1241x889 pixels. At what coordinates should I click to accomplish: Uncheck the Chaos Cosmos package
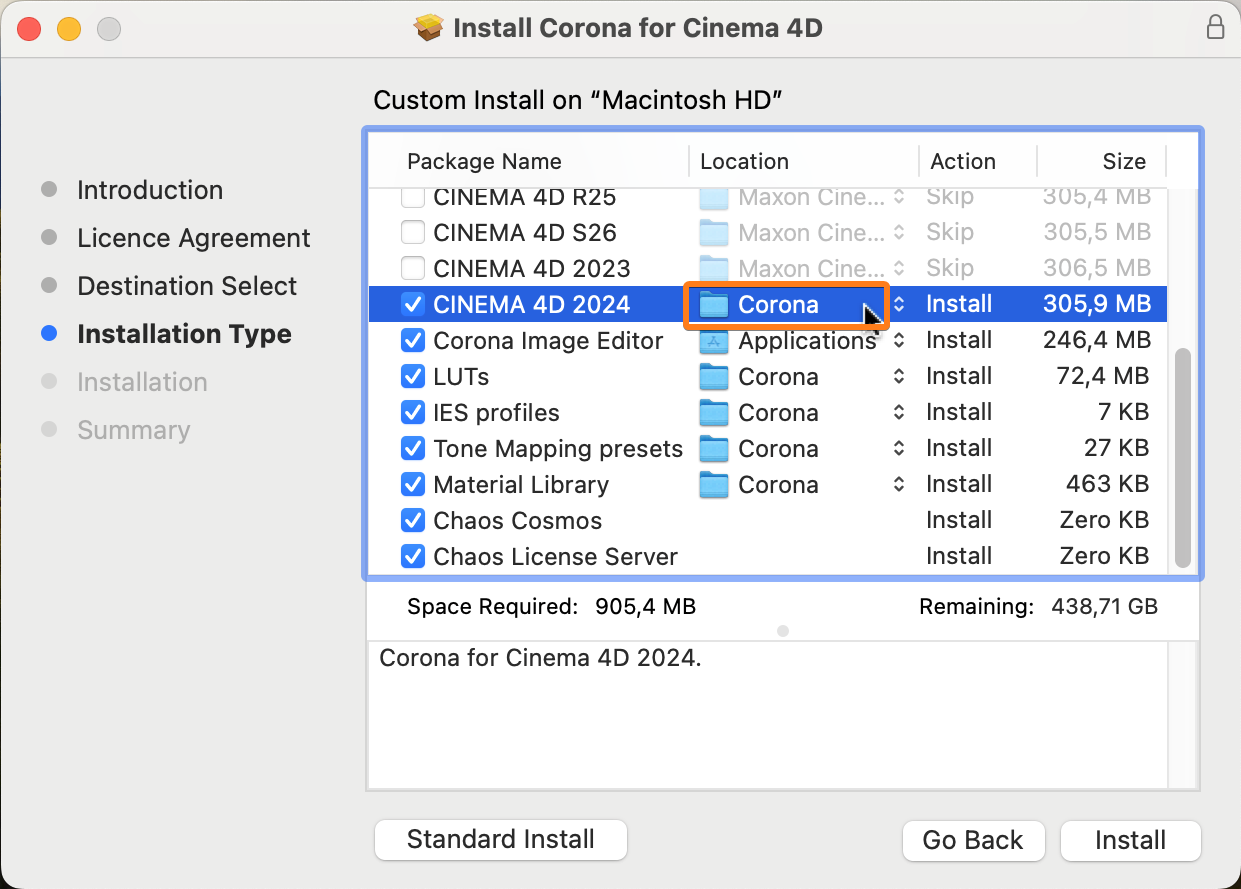click(x=412, y=521)
